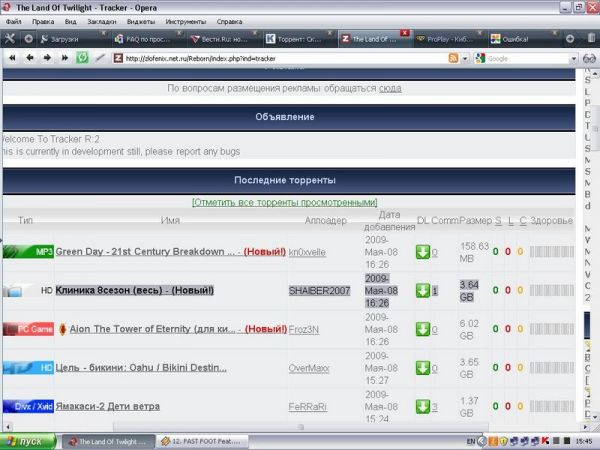Click the vertical scrollbar down arrow
Viewport: 600px width, 450px height.
pos(595,417)
